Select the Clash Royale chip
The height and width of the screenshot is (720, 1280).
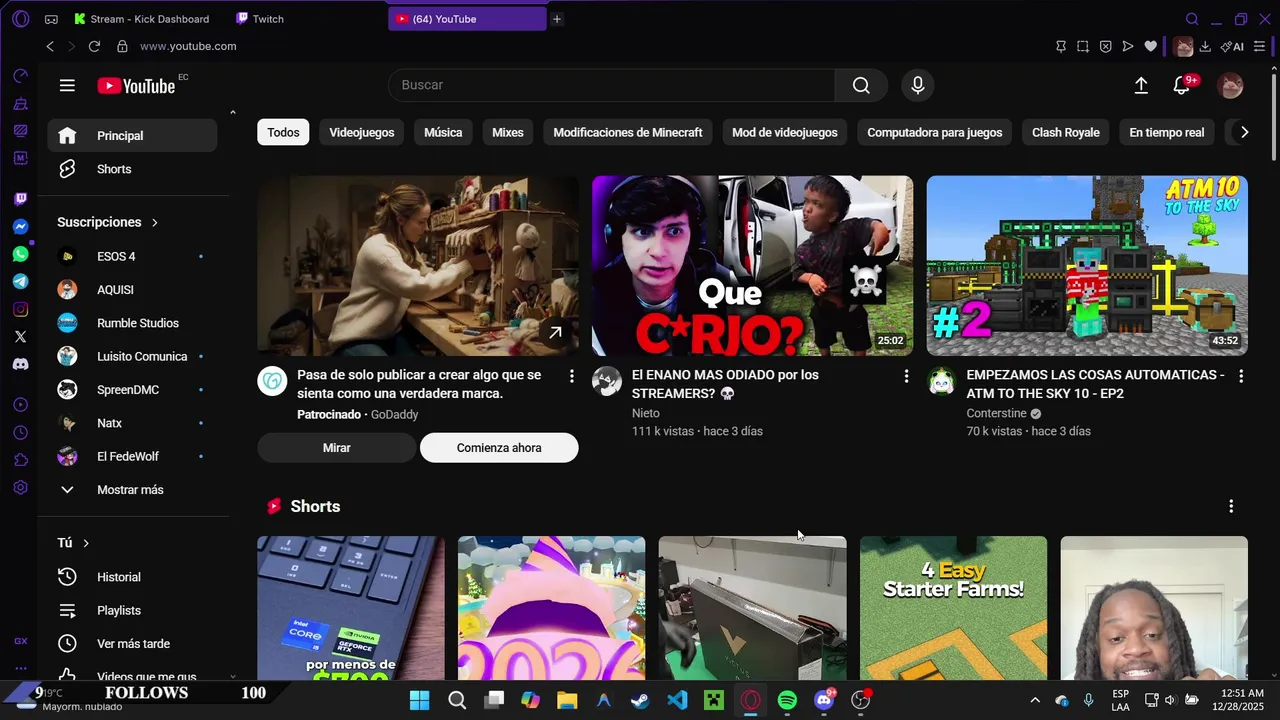pyautogui.click(x=1066, y=132)
